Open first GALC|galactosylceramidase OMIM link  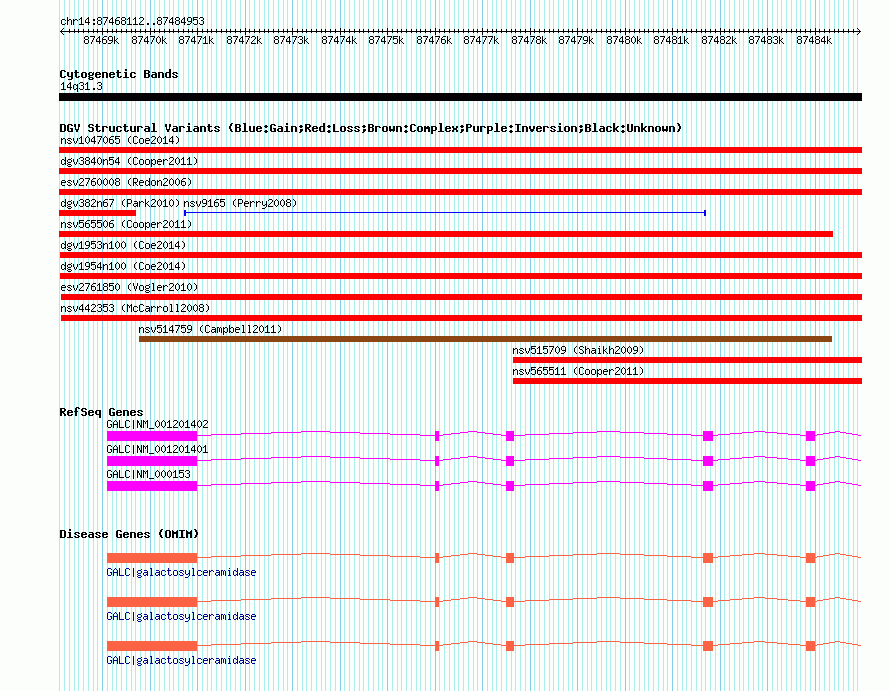(181, 572)
